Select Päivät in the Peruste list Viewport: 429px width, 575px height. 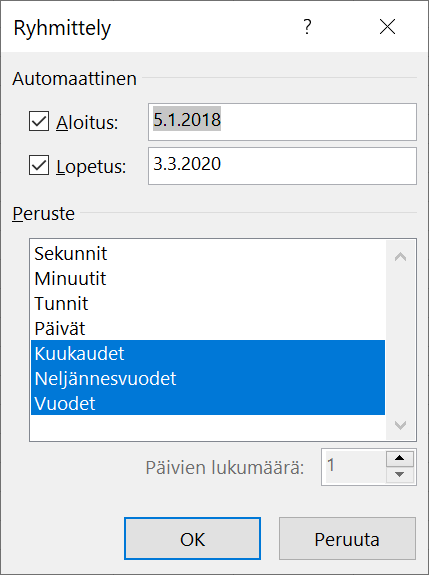click(x=208, y=328)
